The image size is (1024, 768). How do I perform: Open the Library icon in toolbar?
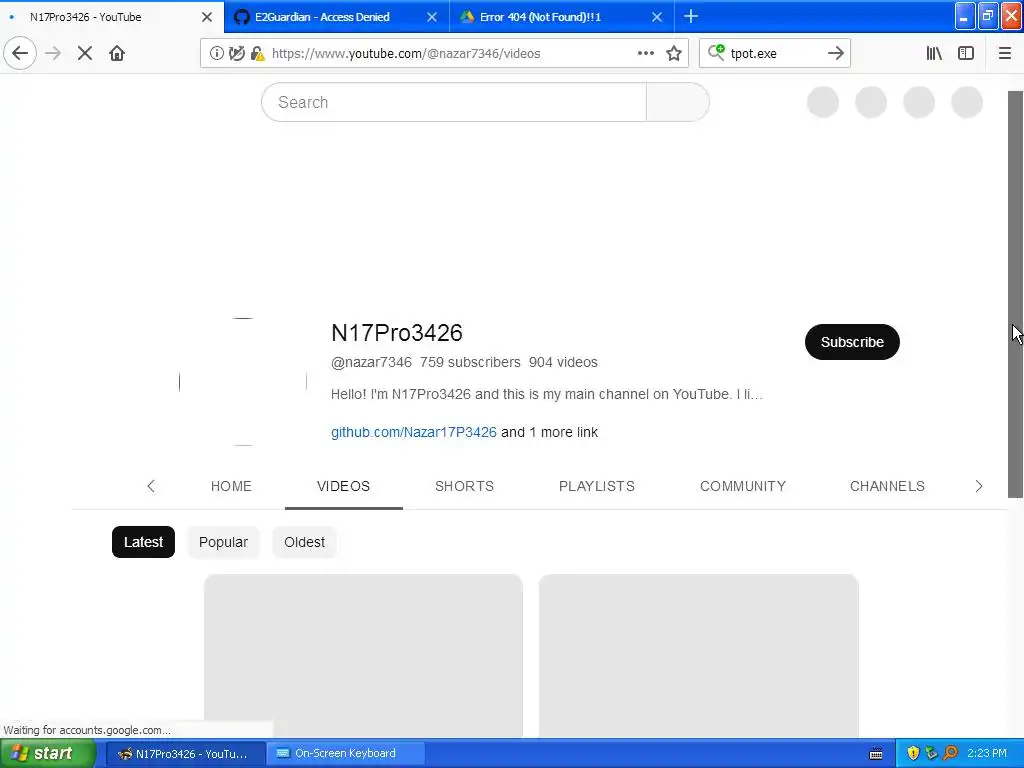(934, 54)
